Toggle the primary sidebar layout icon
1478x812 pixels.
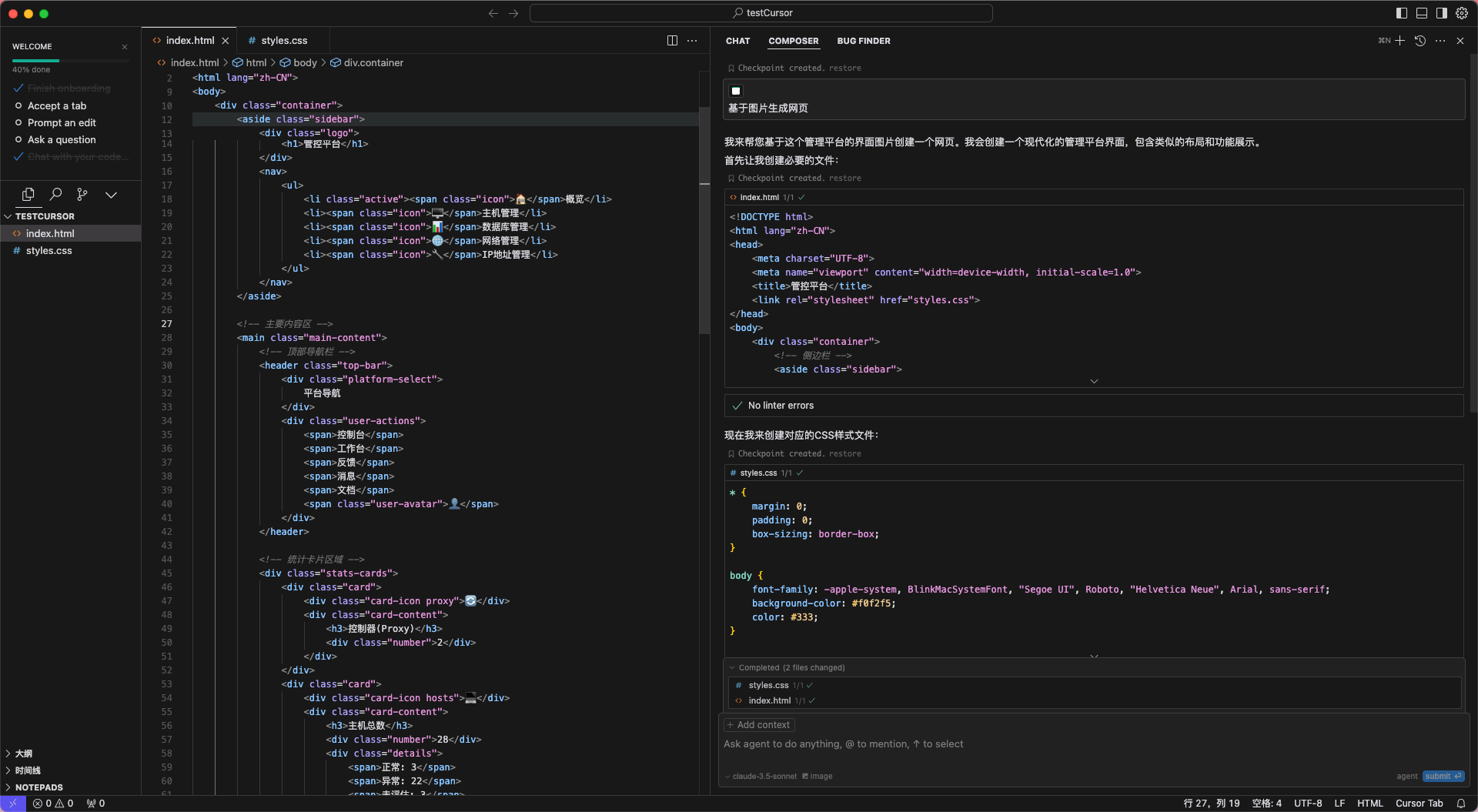[1401, 13]
